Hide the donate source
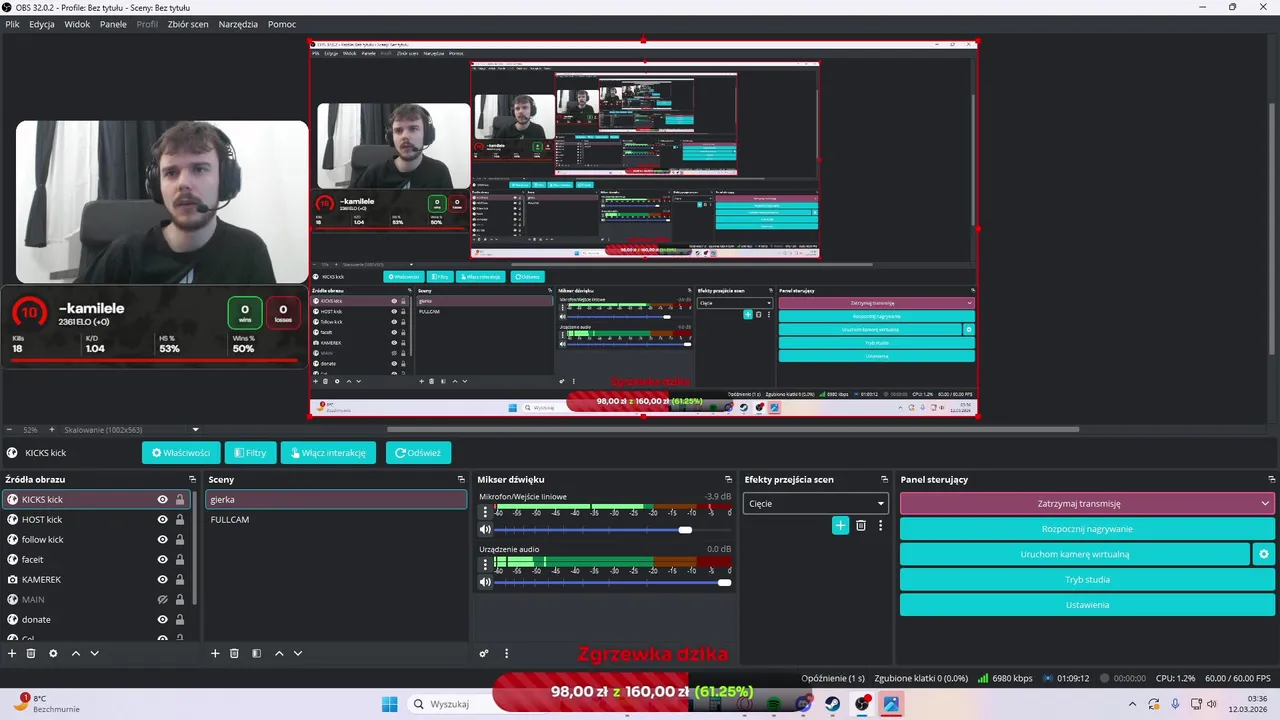Image resolution: width=1280 pixels, height=720 pixels. (x=162, y=619)
